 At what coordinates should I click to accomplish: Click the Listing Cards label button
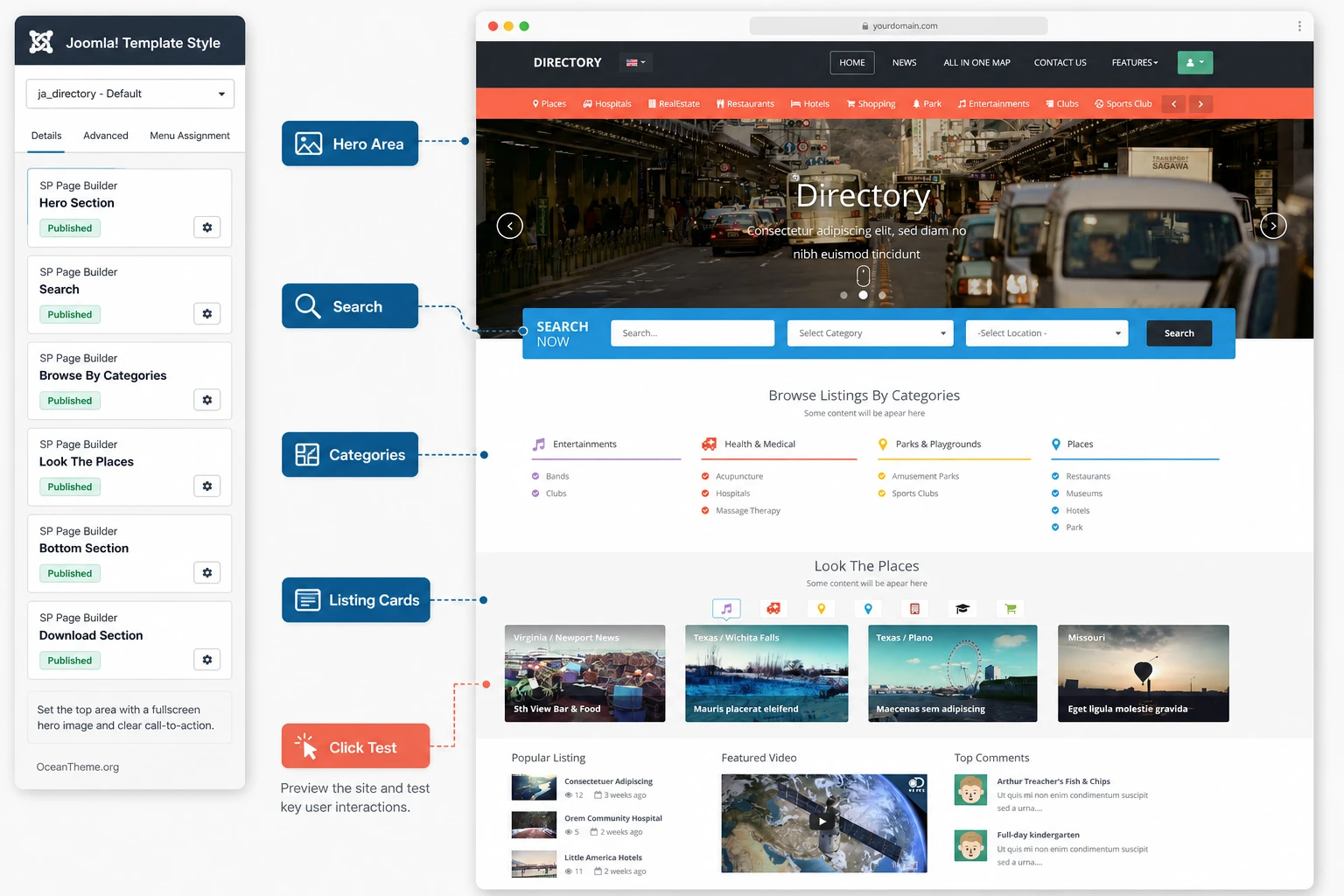click(356, 599)
